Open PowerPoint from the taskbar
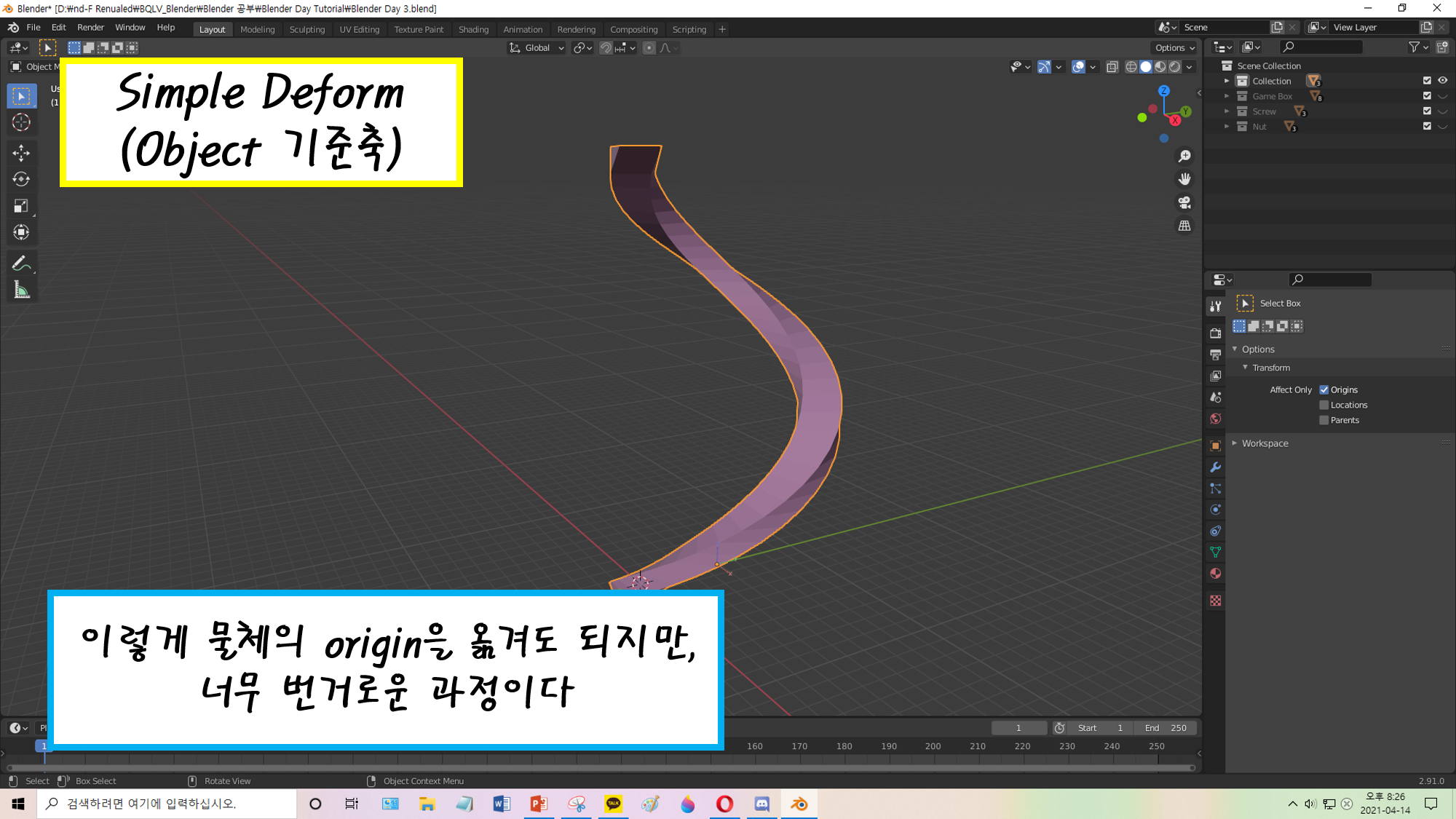 [539, 804]
